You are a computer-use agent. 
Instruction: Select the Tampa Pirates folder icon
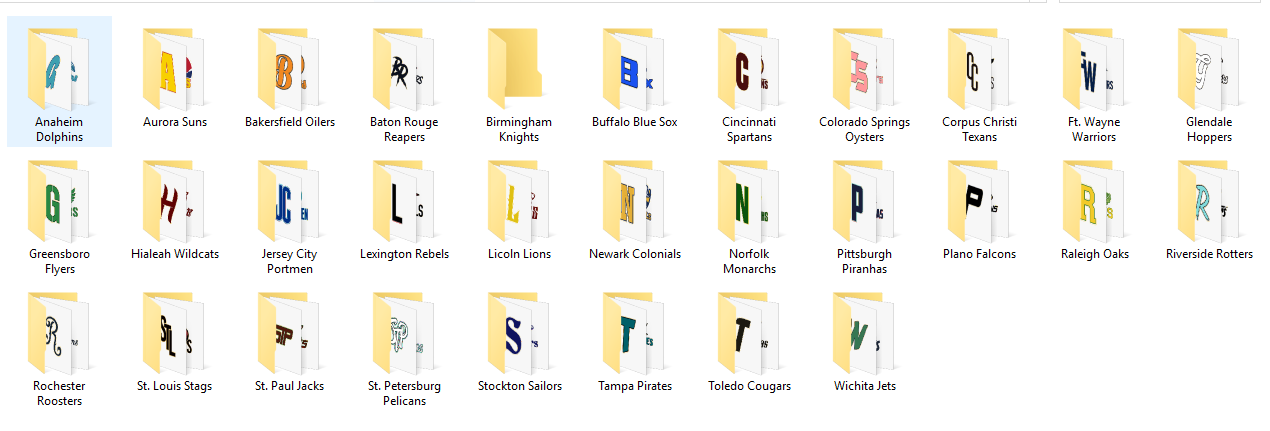click(634, 333)
